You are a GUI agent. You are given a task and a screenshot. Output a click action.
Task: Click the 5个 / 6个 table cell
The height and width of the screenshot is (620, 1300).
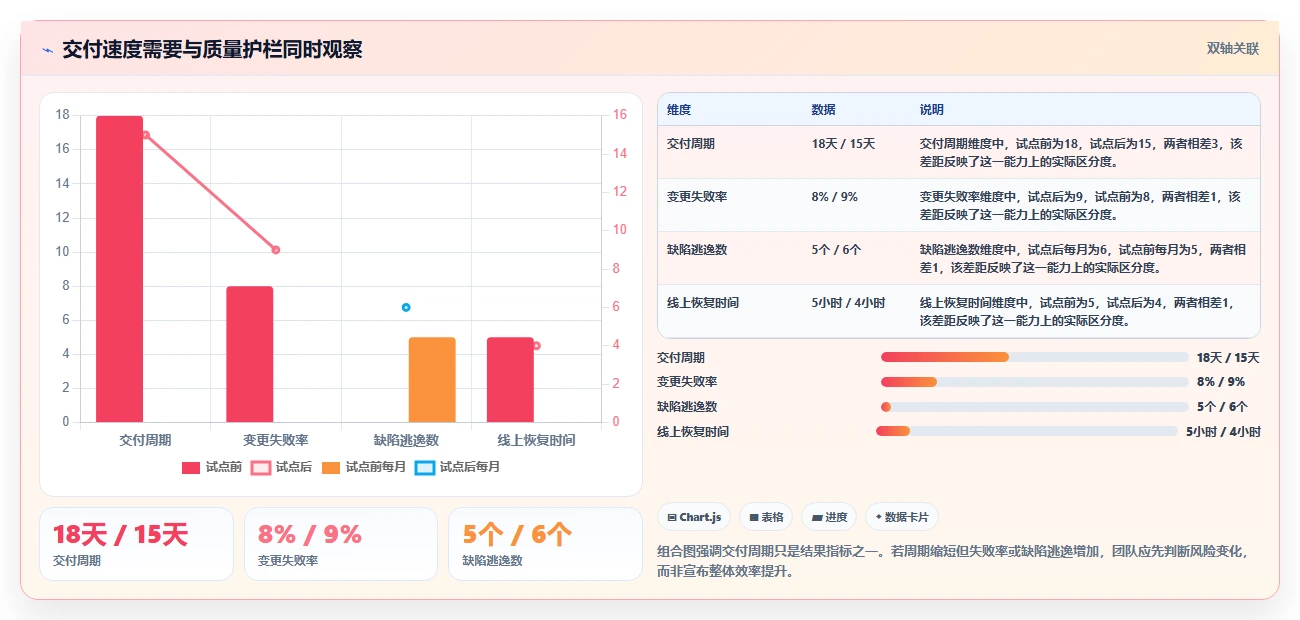coord(856,258)
